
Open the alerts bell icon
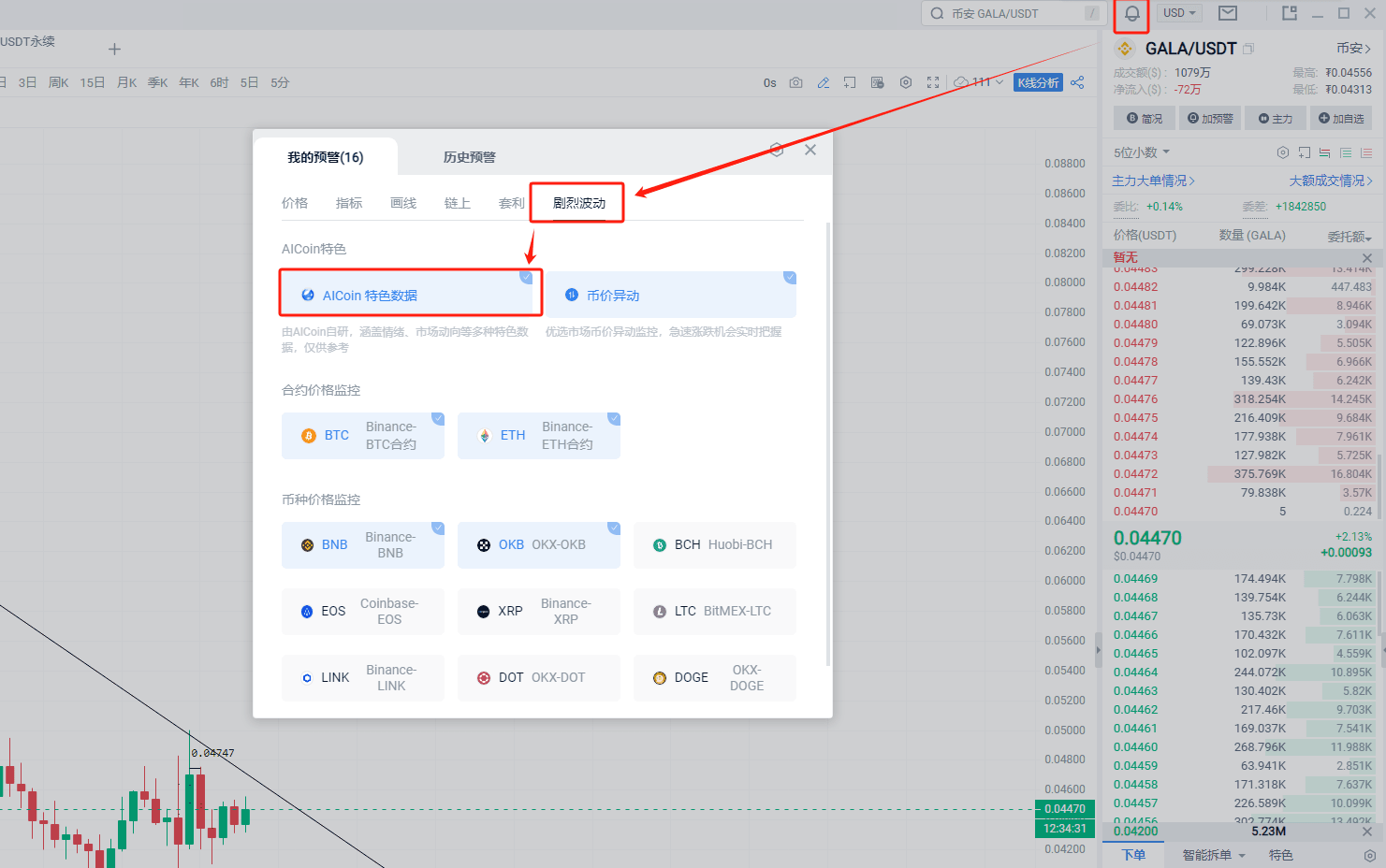pyautogui.click(x=1131, y=14)
